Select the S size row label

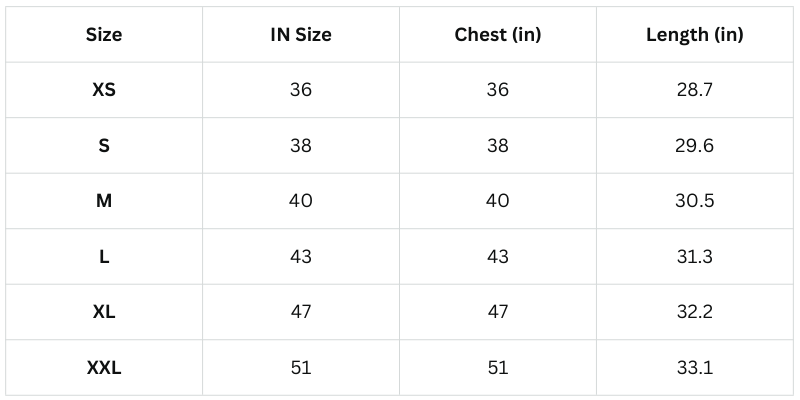104,146
